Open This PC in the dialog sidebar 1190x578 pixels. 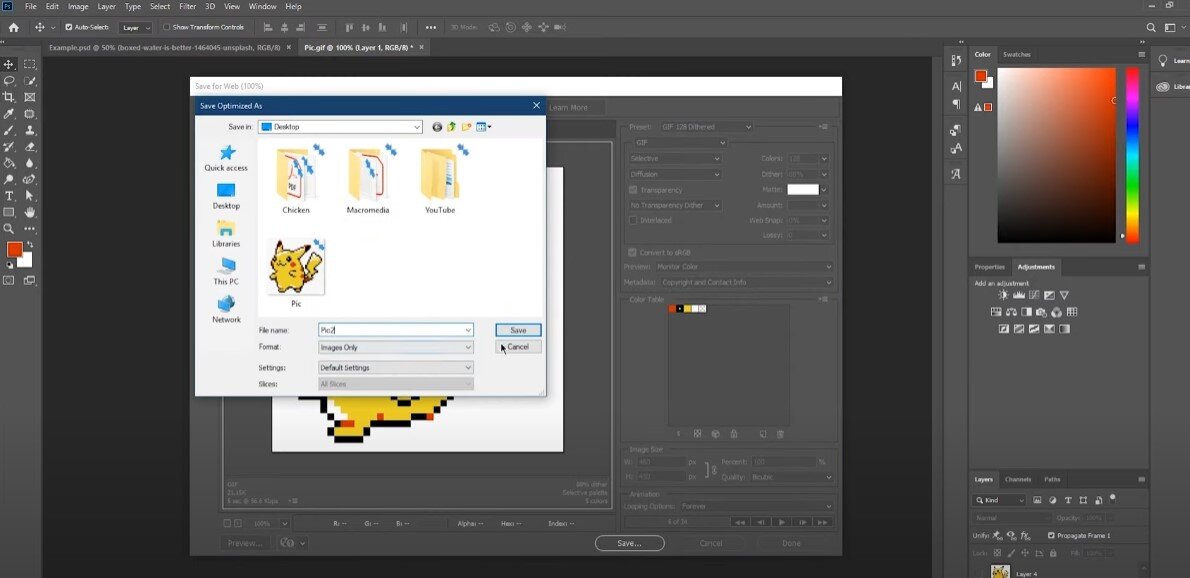pyautogui.click(x=226, y=266)
